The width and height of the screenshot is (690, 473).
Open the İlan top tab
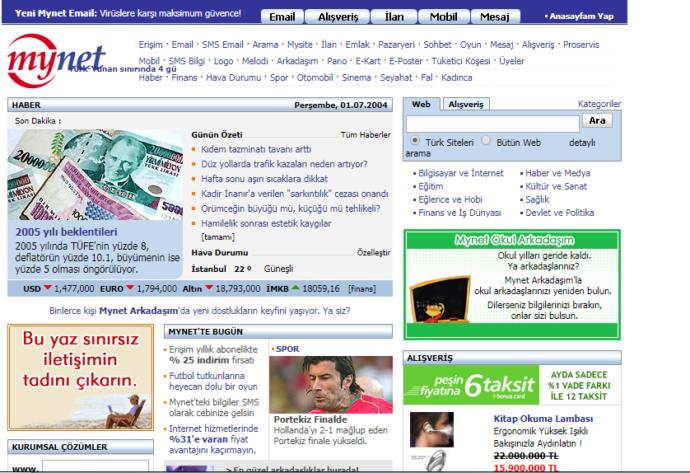pos(394,17)
